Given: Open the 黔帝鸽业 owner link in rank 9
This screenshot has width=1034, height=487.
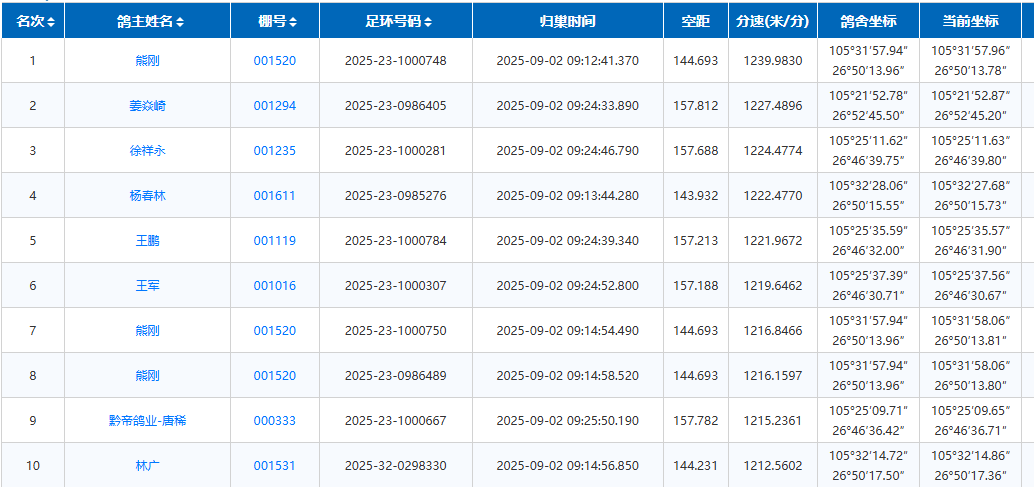Looking at the screenshot, I should 148,421.
